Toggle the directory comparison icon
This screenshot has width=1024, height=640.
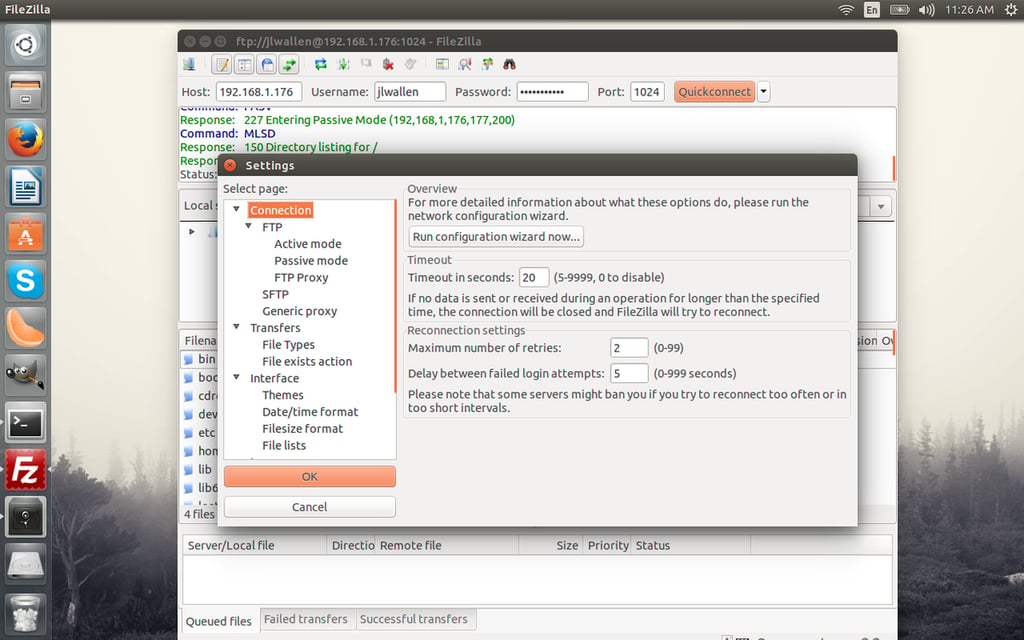click(465, 64)
